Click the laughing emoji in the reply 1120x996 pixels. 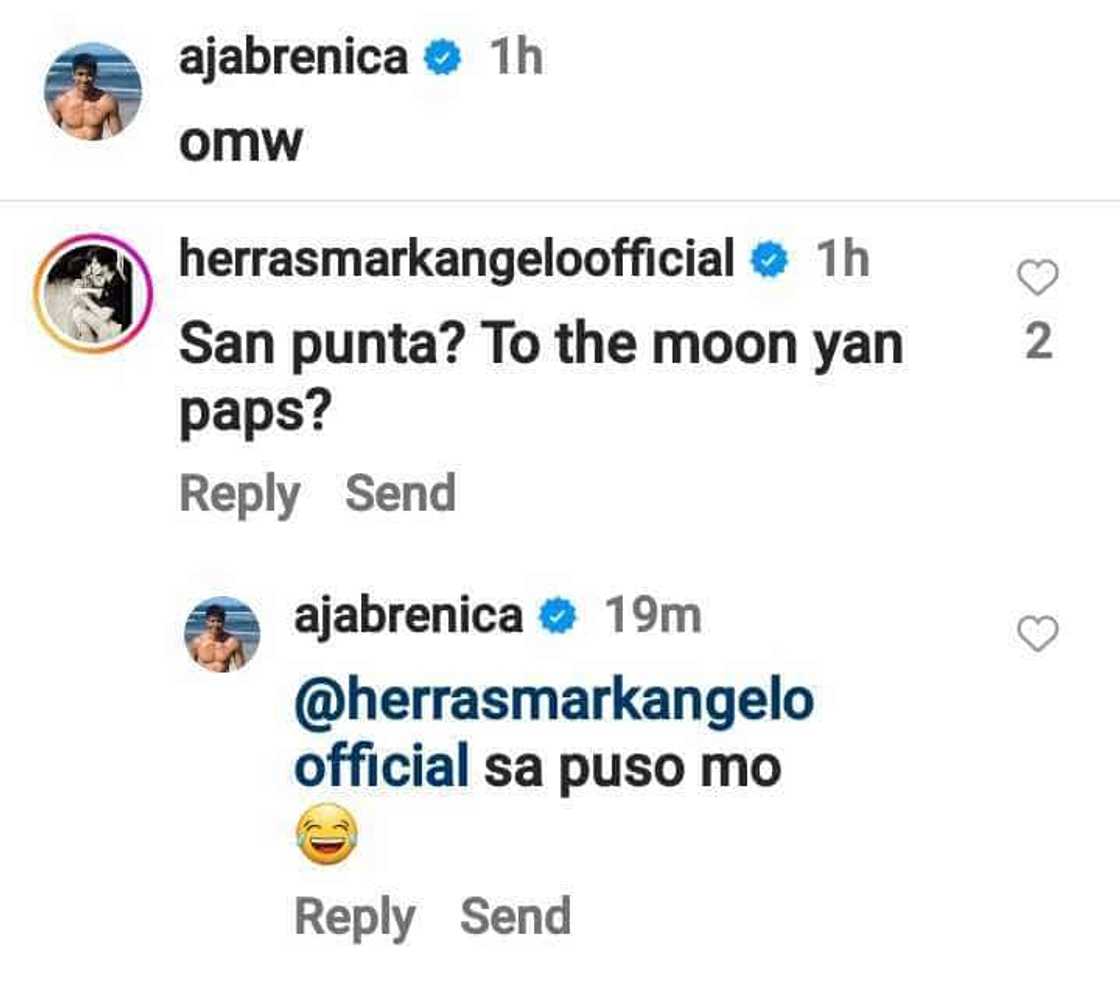coord(326,839)
